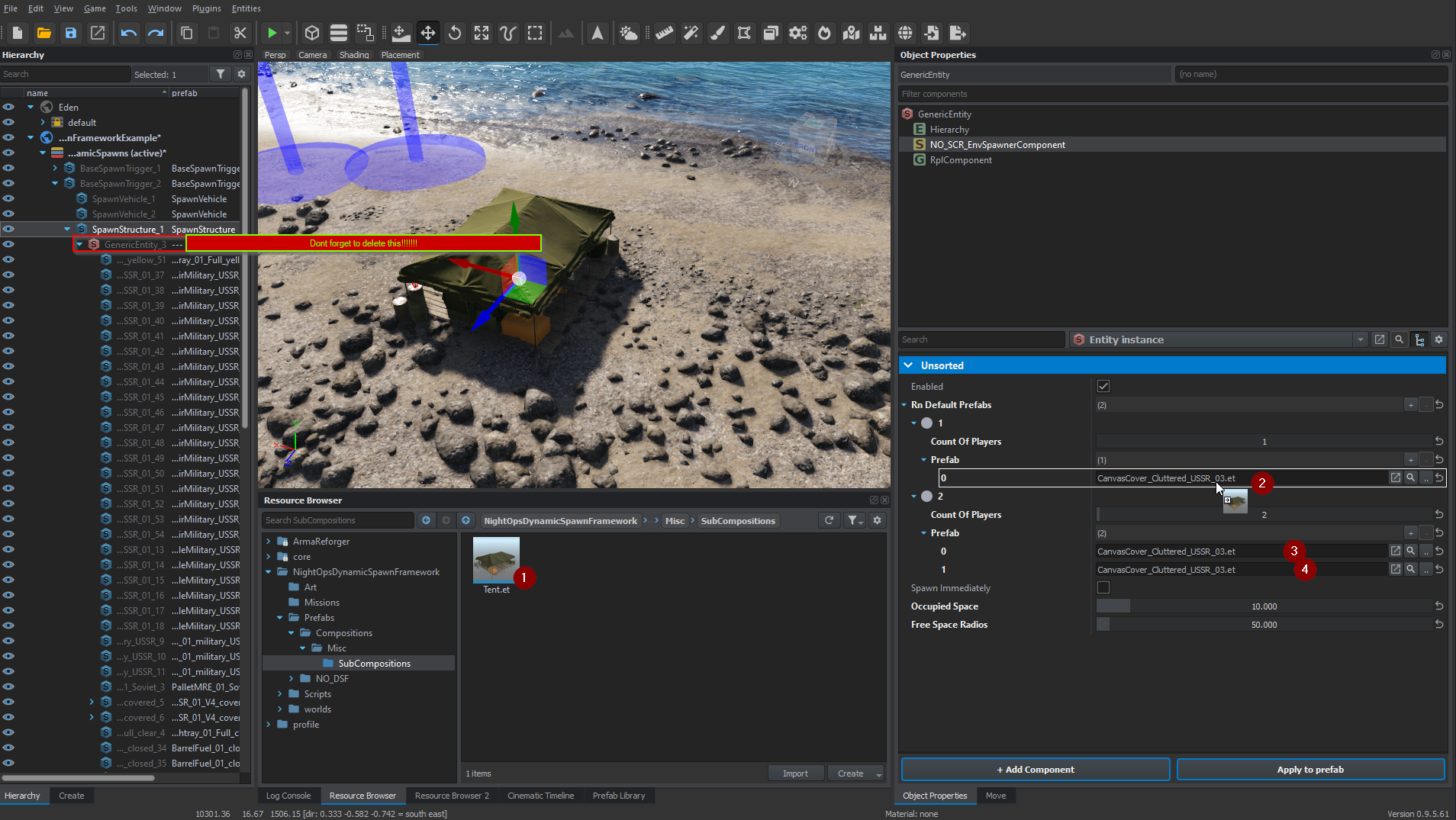Screen dimensions: 1456x820
Task: Open the Entities menu
Action: [246, 8]
